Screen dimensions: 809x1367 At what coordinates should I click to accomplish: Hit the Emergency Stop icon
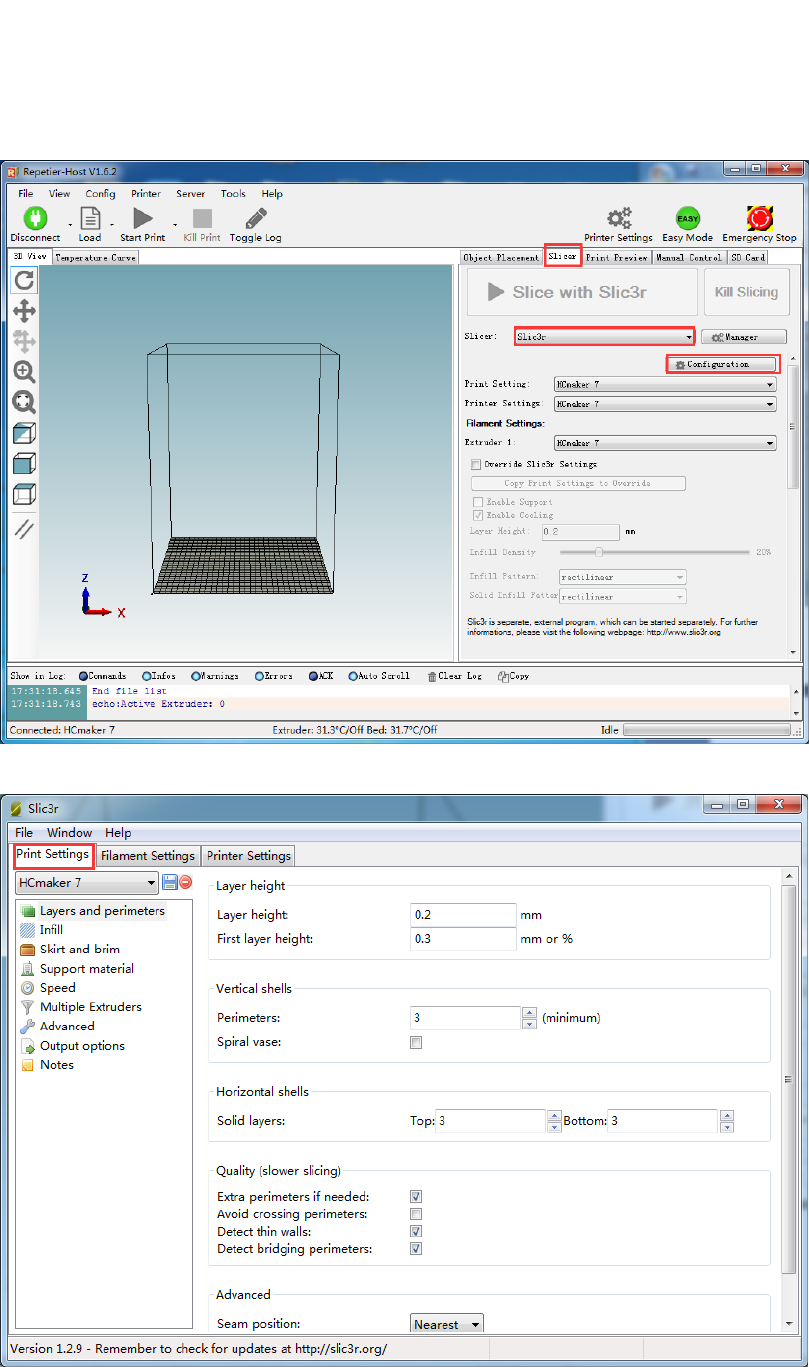coord(760,218)
